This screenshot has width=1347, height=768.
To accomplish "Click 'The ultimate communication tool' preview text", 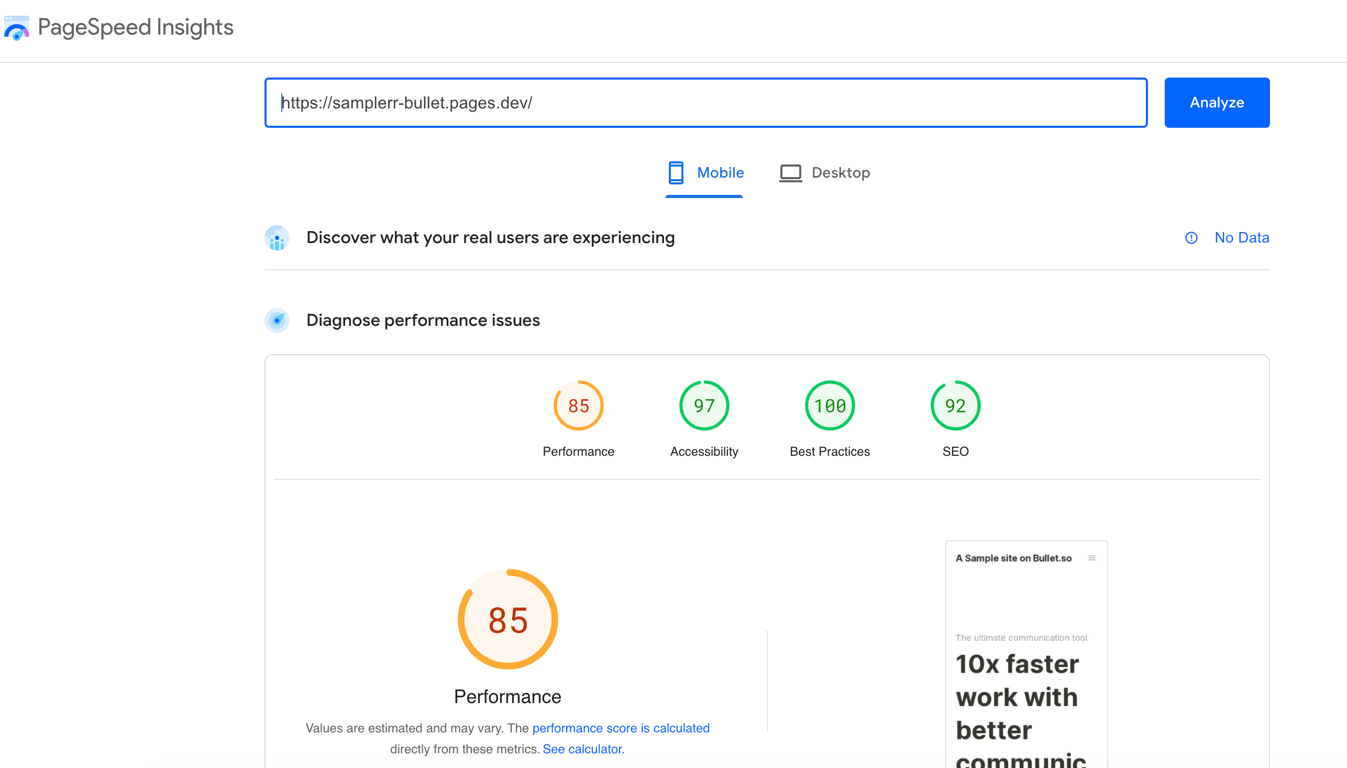I will pyautogui.click(x=1021, y=638).
